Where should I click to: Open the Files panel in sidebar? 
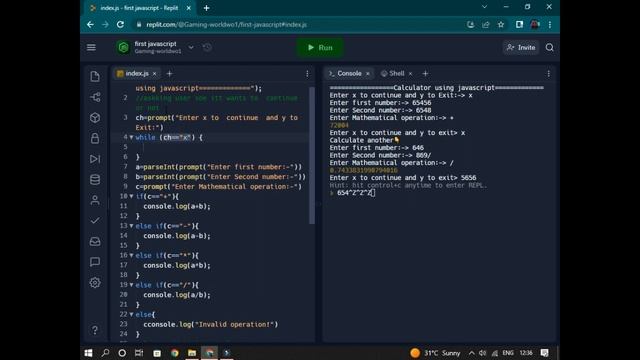click(95, 76)
